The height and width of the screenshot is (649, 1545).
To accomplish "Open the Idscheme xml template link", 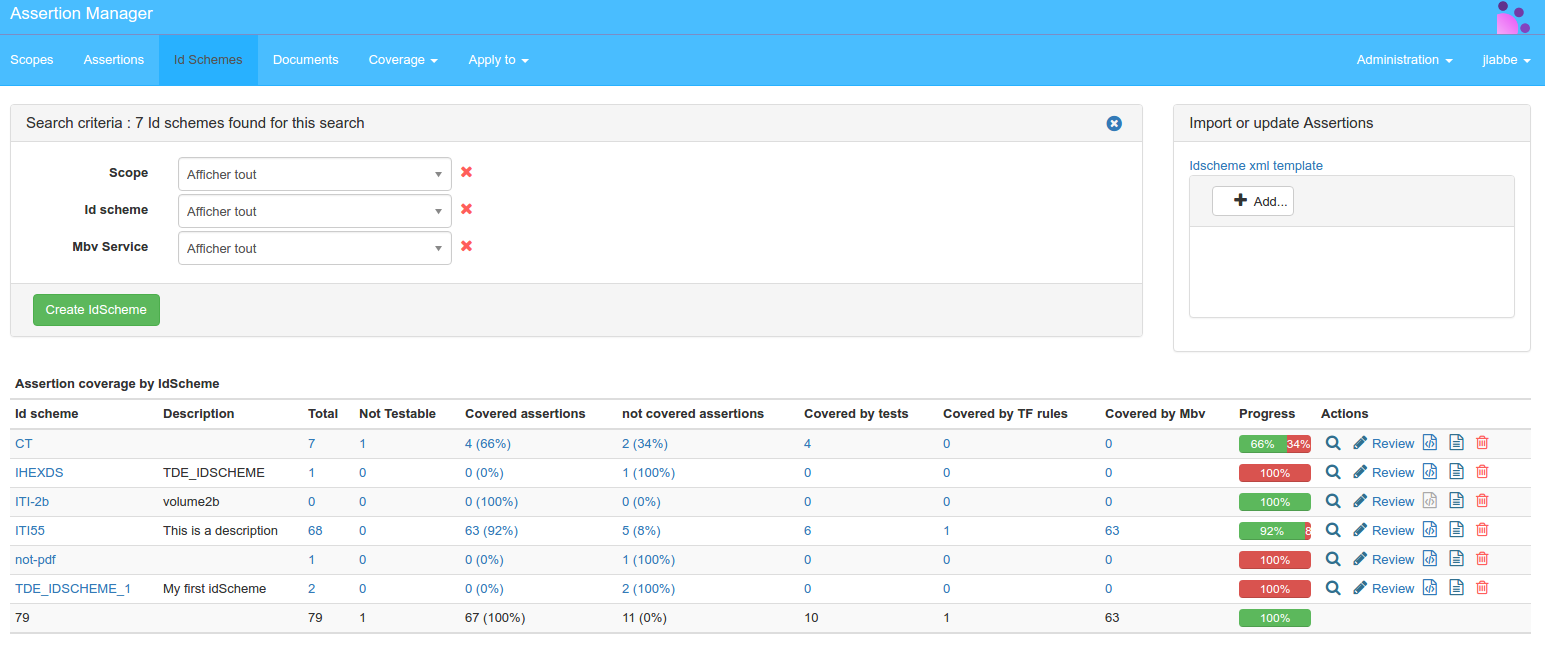I will tap(1255, 166).
